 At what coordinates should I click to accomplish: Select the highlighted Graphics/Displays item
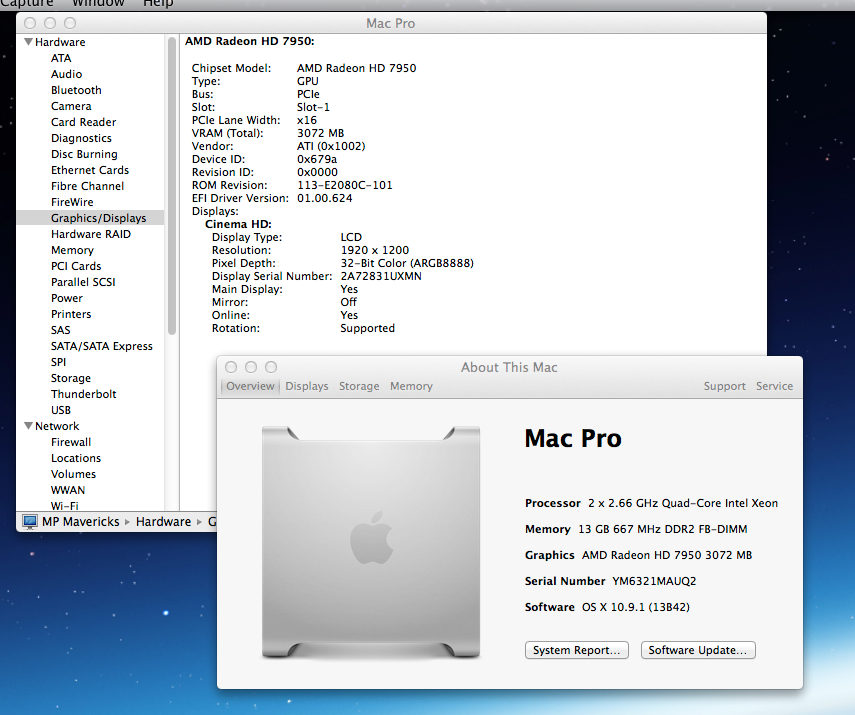click(91, 218)
